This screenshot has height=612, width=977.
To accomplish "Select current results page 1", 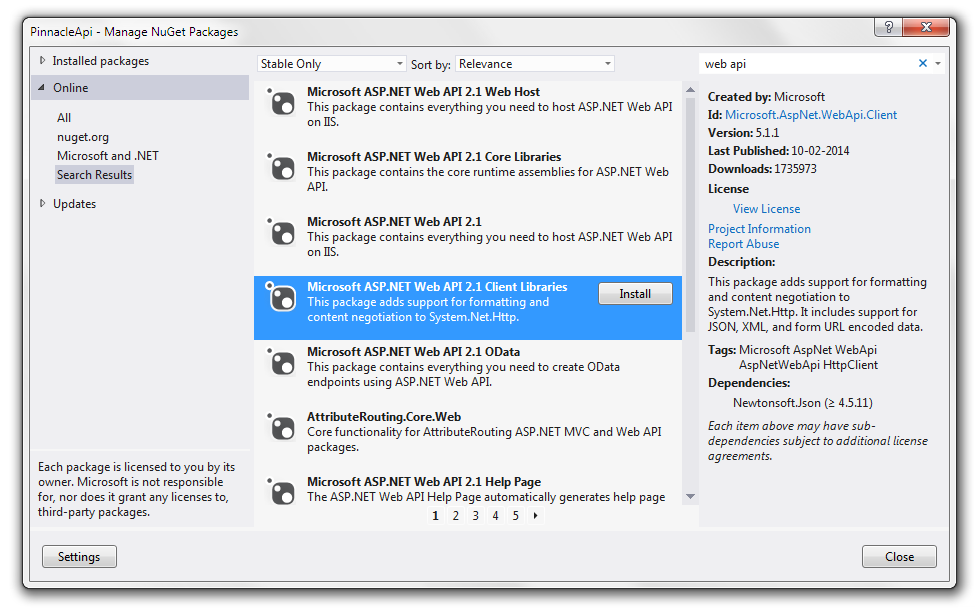I will tap(436, 515).
